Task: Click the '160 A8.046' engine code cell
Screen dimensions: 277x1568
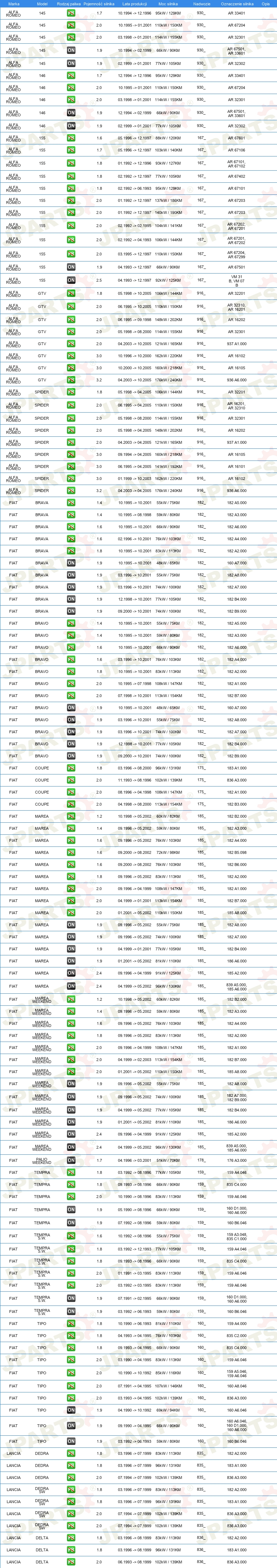Action: pos(237,1386)
